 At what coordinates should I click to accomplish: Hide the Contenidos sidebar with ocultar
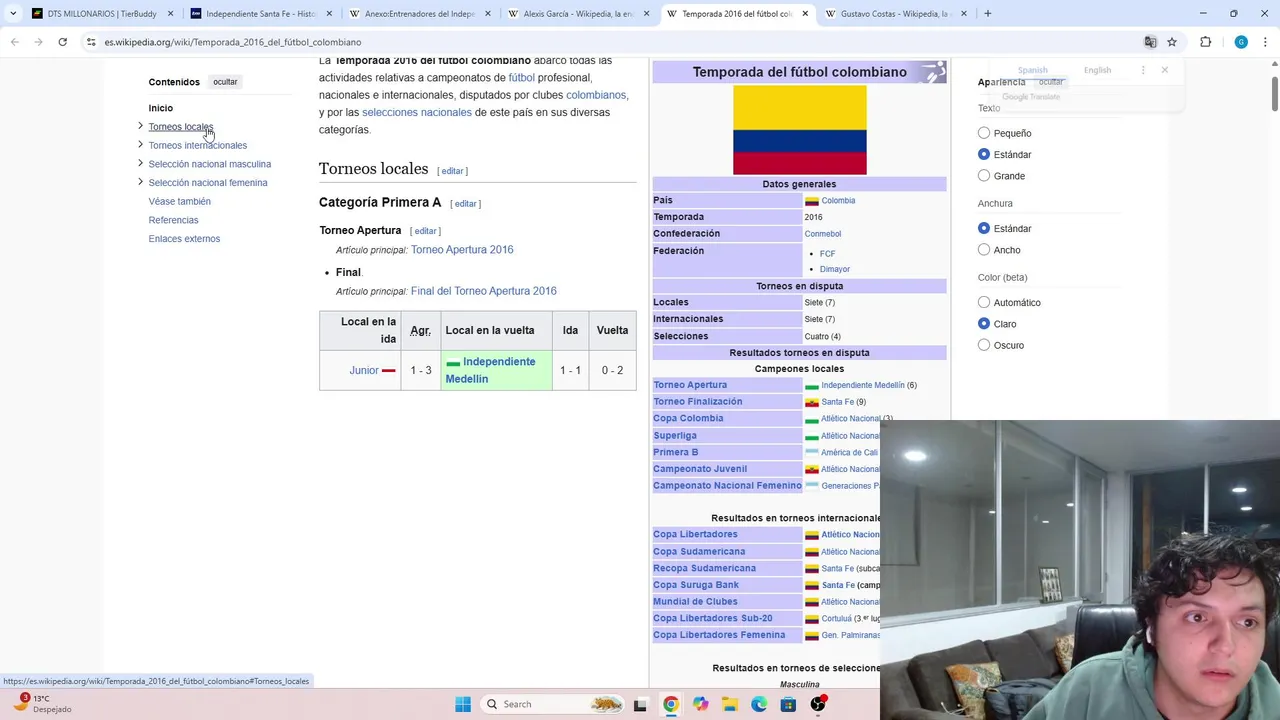coord(225,82)
